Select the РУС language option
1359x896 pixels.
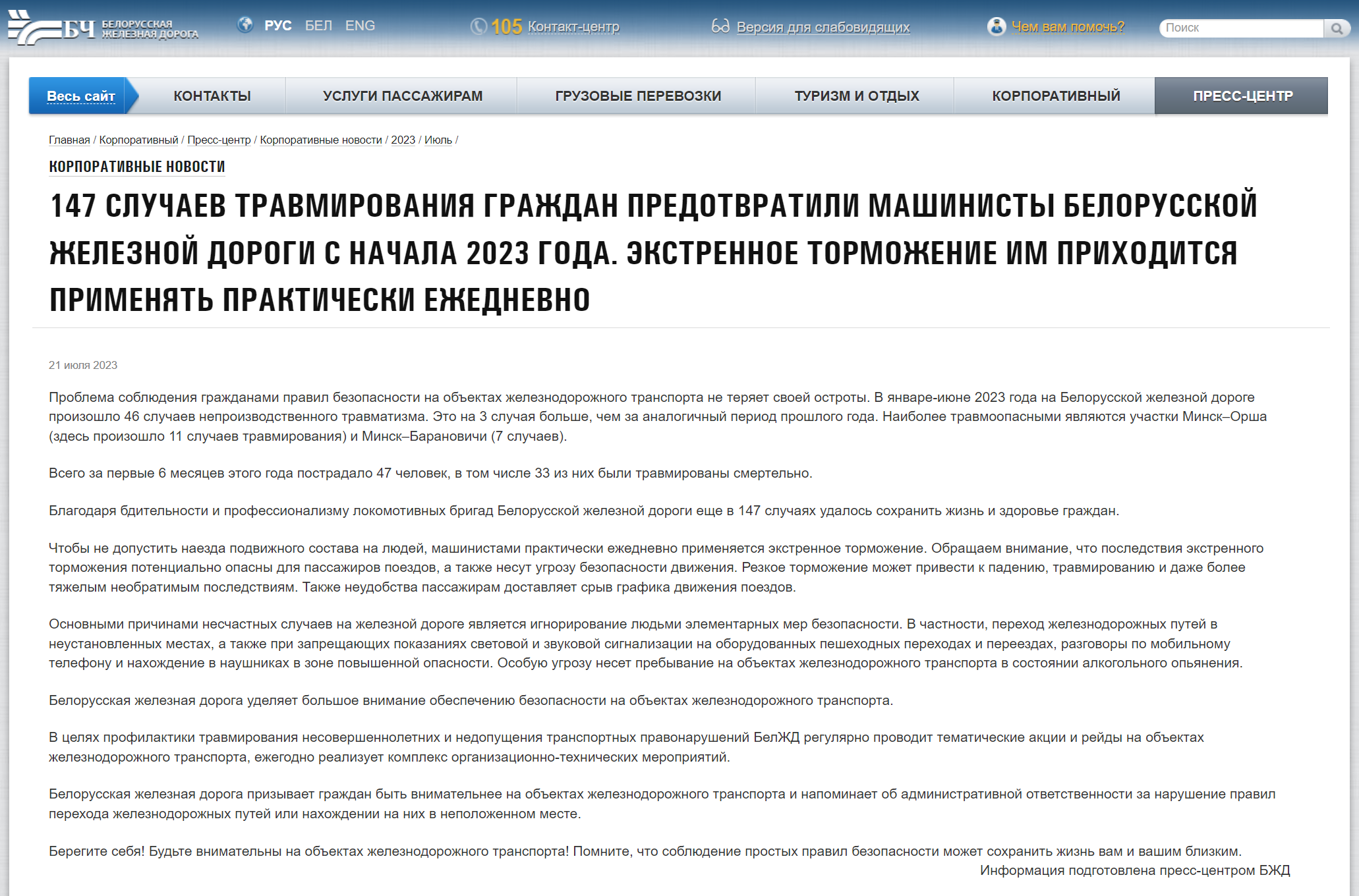coord(277,26)
